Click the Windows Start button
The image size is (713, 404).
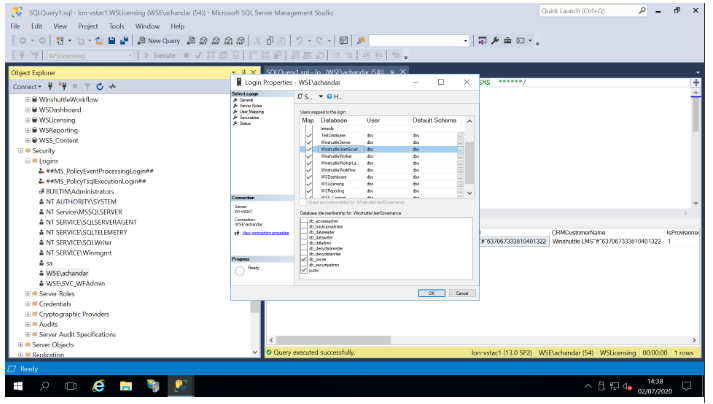click(16, 385)
